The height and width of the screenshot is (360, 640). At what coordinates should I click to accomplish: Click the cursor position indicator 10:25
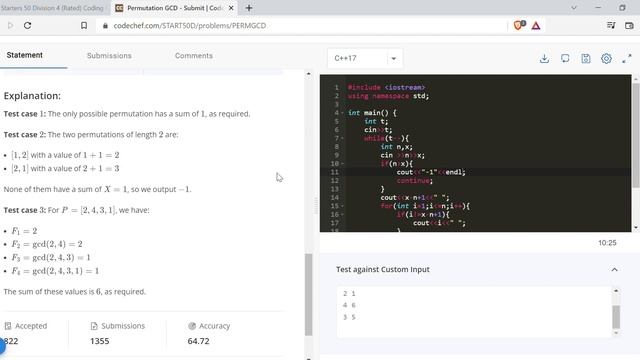pyautogui.click(x=607, y=243)
